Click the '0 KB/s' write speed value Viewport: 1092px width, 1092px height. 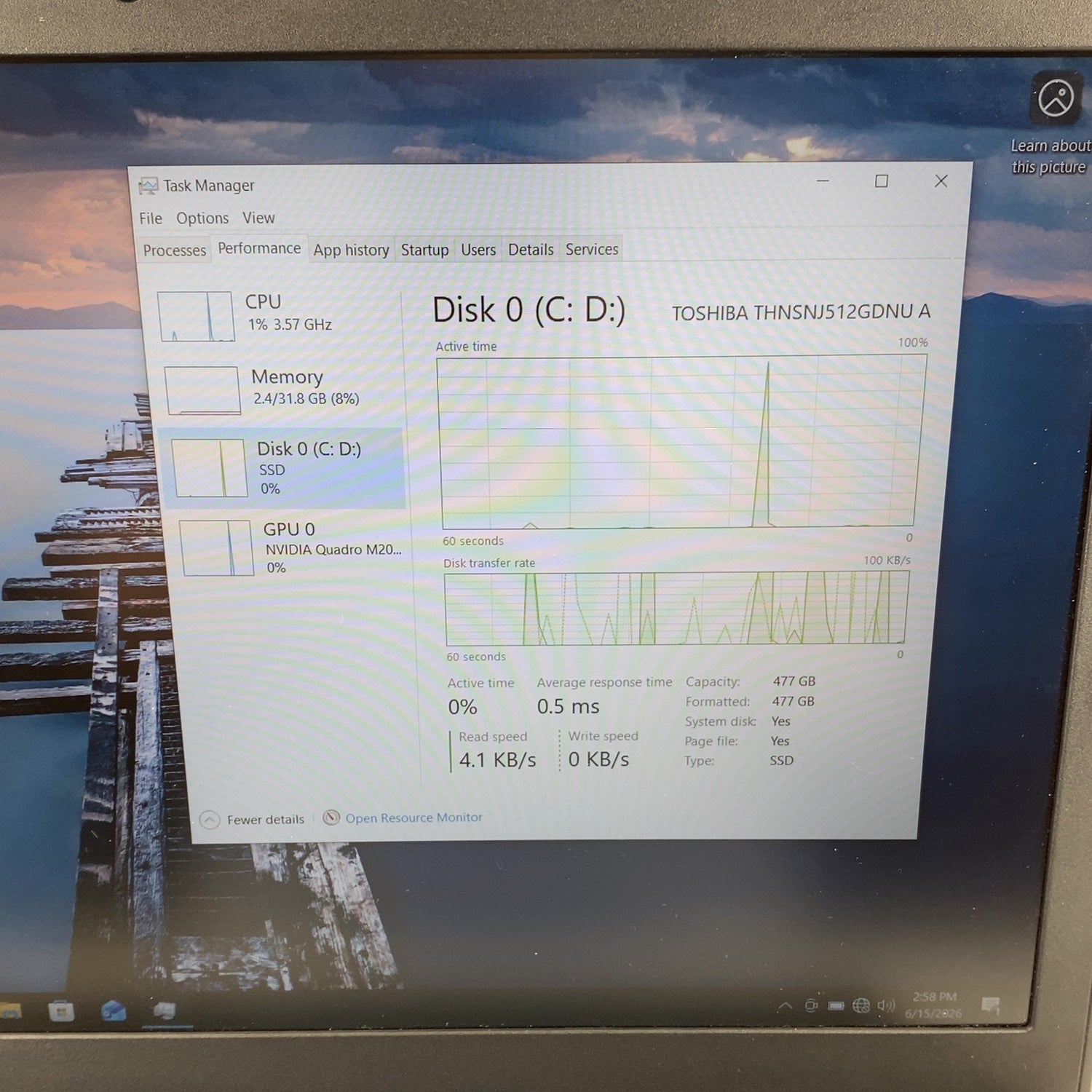pyautogui.click(x=598, y=759)
